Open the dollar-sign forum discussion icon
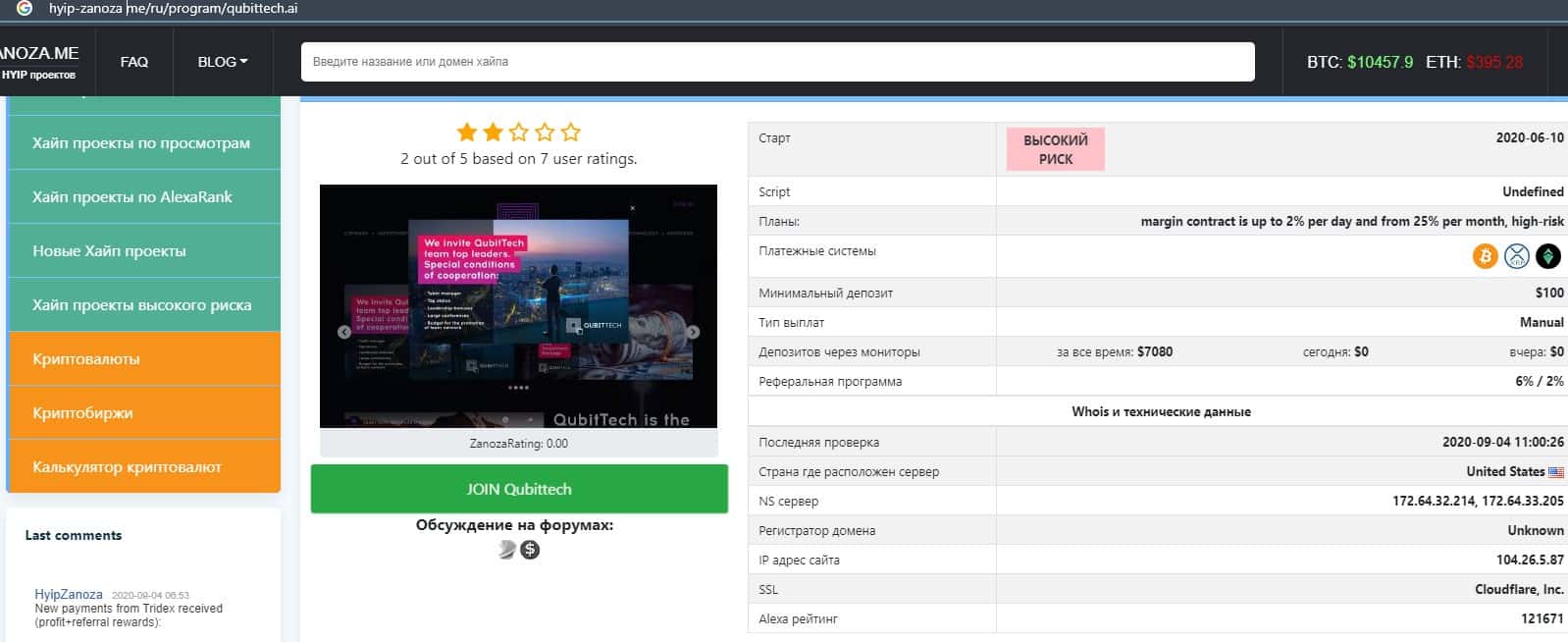The width and height of the screenshot is (1568, 642). 530,550
